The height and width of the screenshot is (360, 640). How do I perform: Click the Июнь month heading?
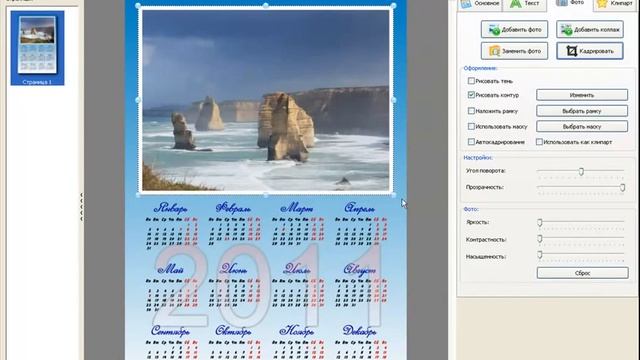click(233, 269)
